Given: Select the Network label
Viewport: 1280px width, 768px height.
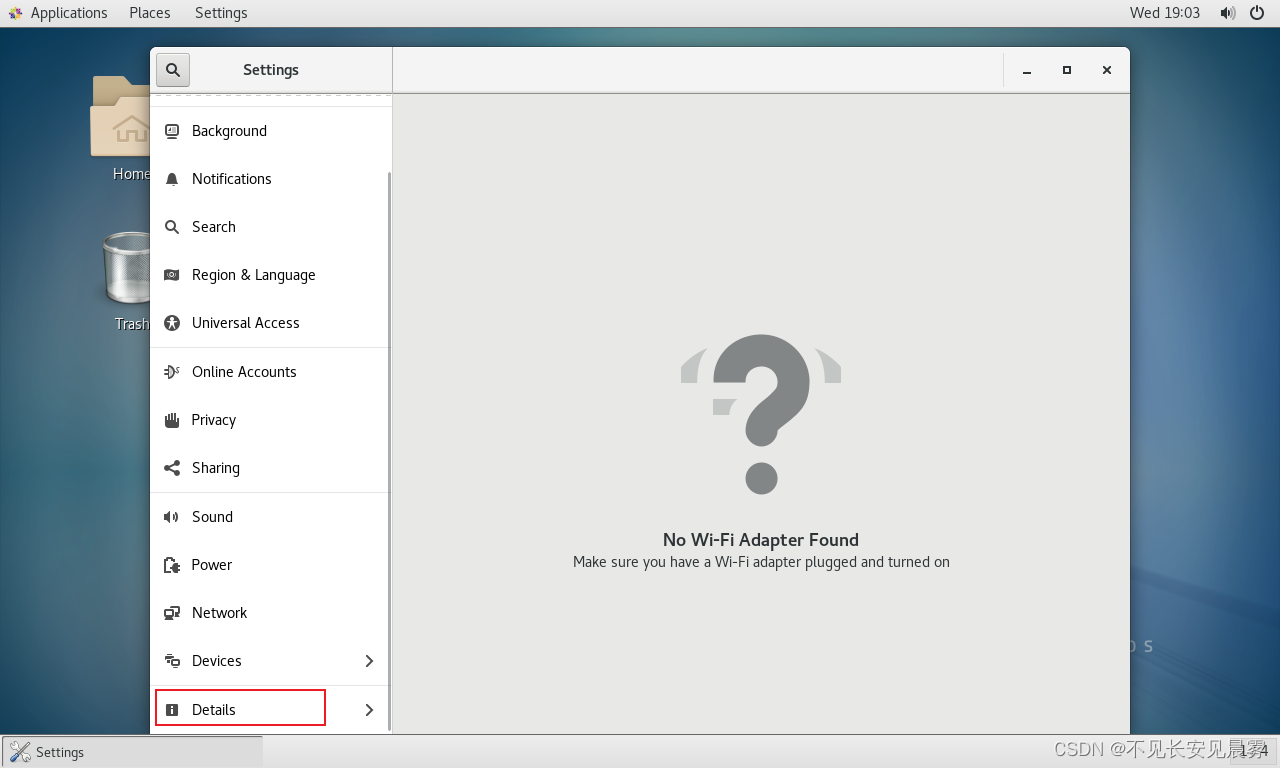Looking at the screenshot, I should pos(220,613).
